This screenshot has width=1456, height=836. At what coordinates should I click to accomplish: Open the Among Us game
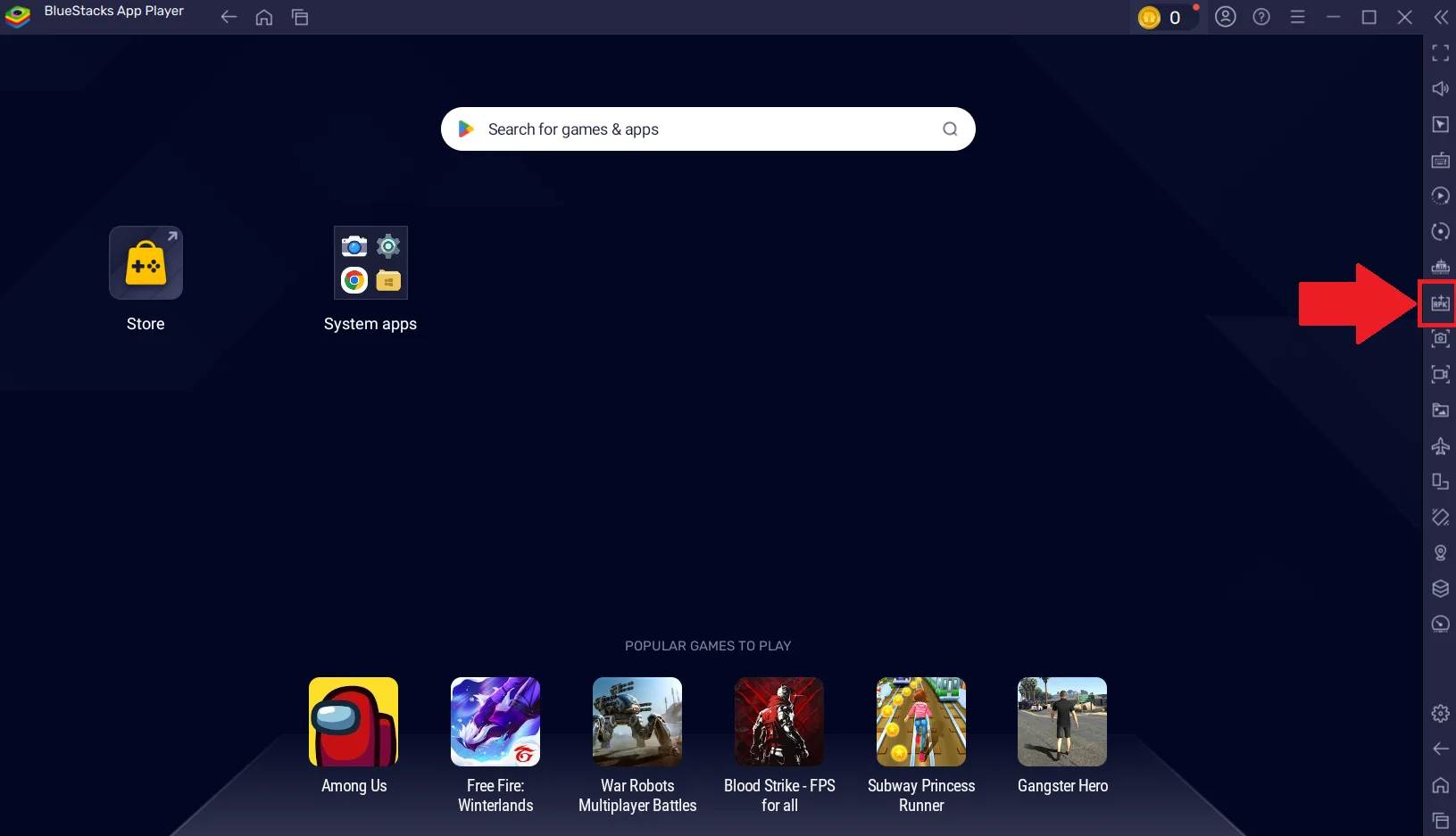(x=354, y=722)
